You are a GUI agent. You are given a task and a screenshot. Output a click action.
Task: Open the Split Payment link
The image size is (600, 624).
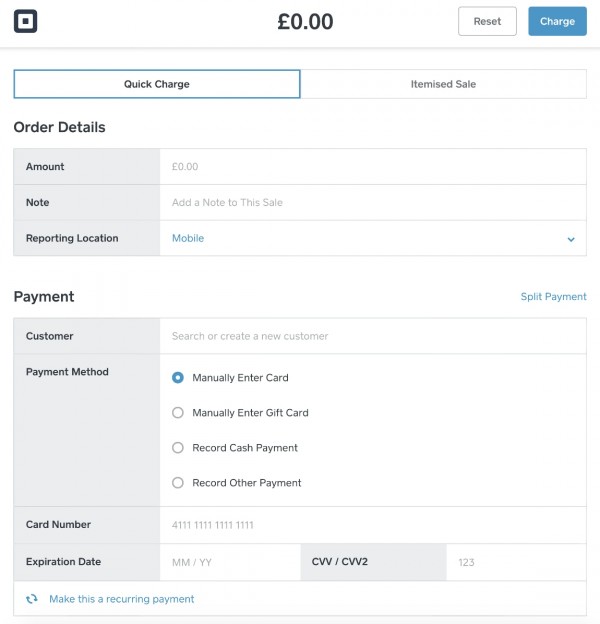pyautogui.click(x=553, y=297)
